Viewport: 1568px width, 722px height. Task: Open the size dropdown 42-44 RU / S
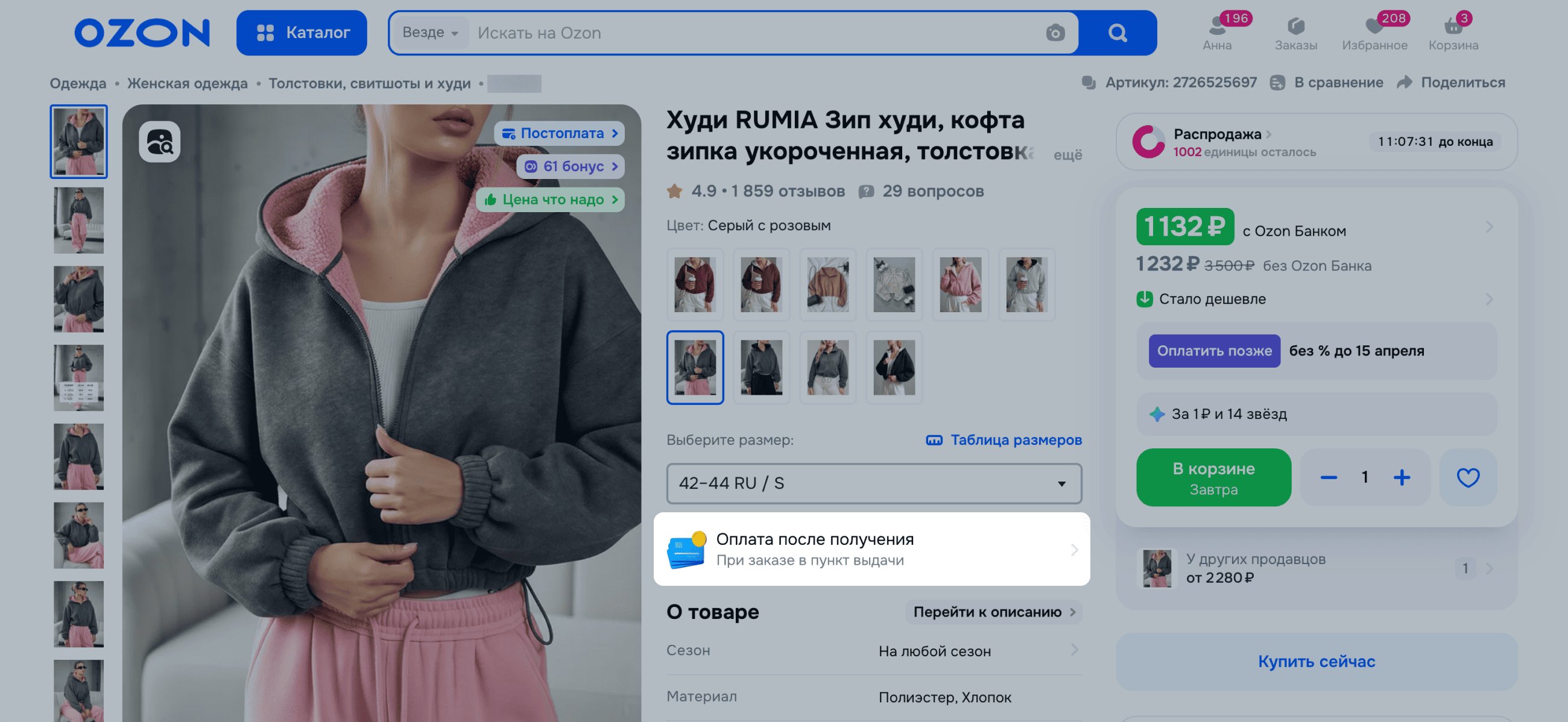click(873, 483)
